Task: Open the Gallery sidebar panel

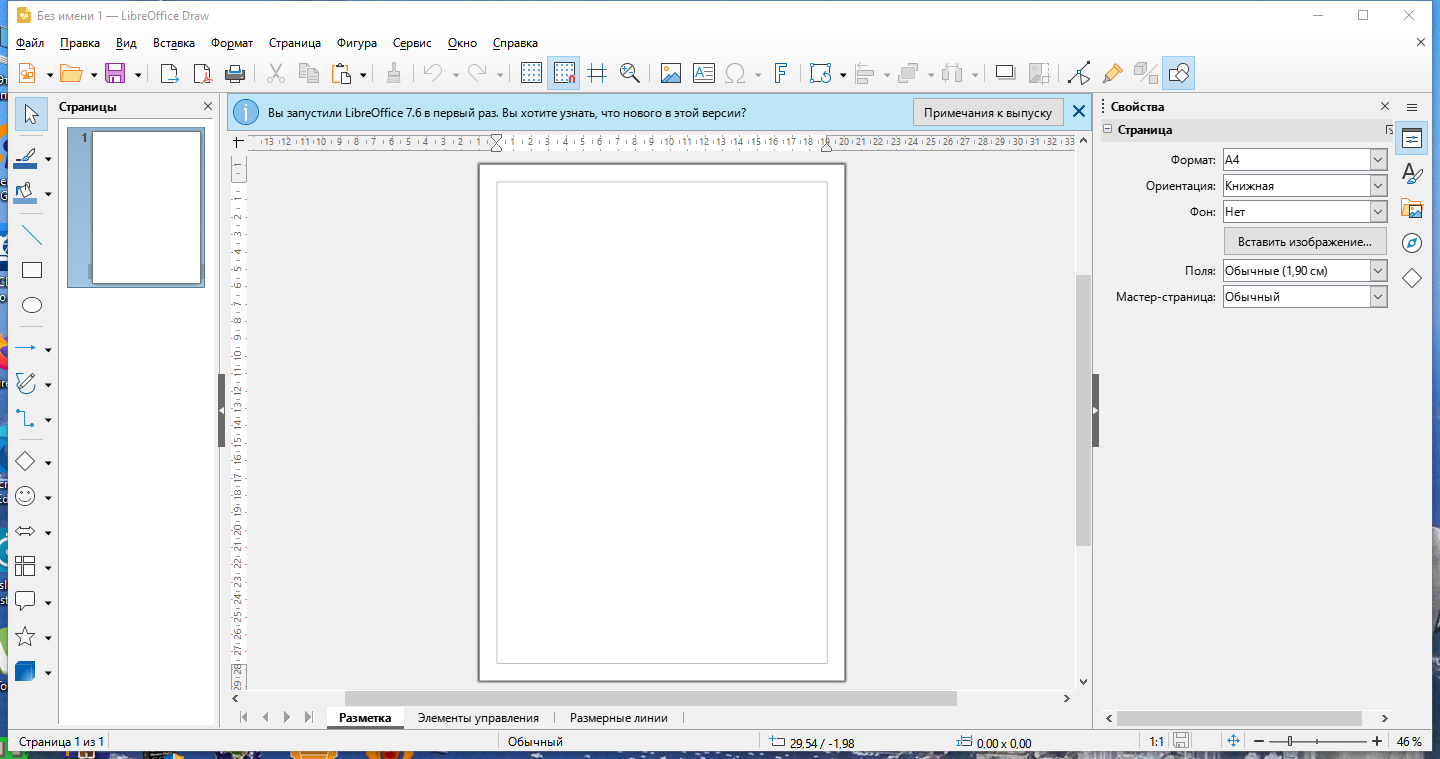Action: pos(1412,208)
